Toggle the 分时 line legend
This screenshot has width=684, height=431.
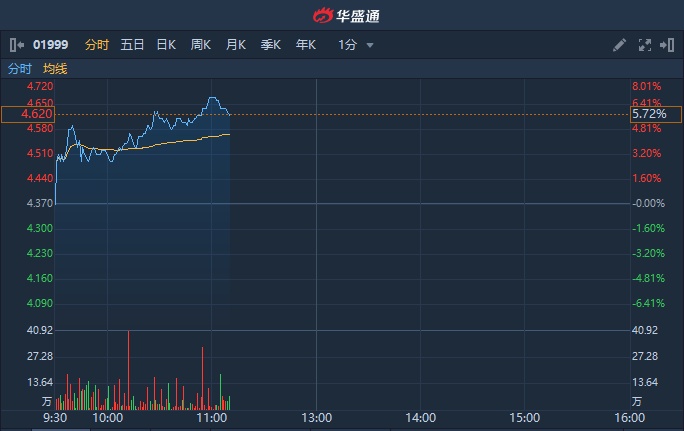[20, 69]
